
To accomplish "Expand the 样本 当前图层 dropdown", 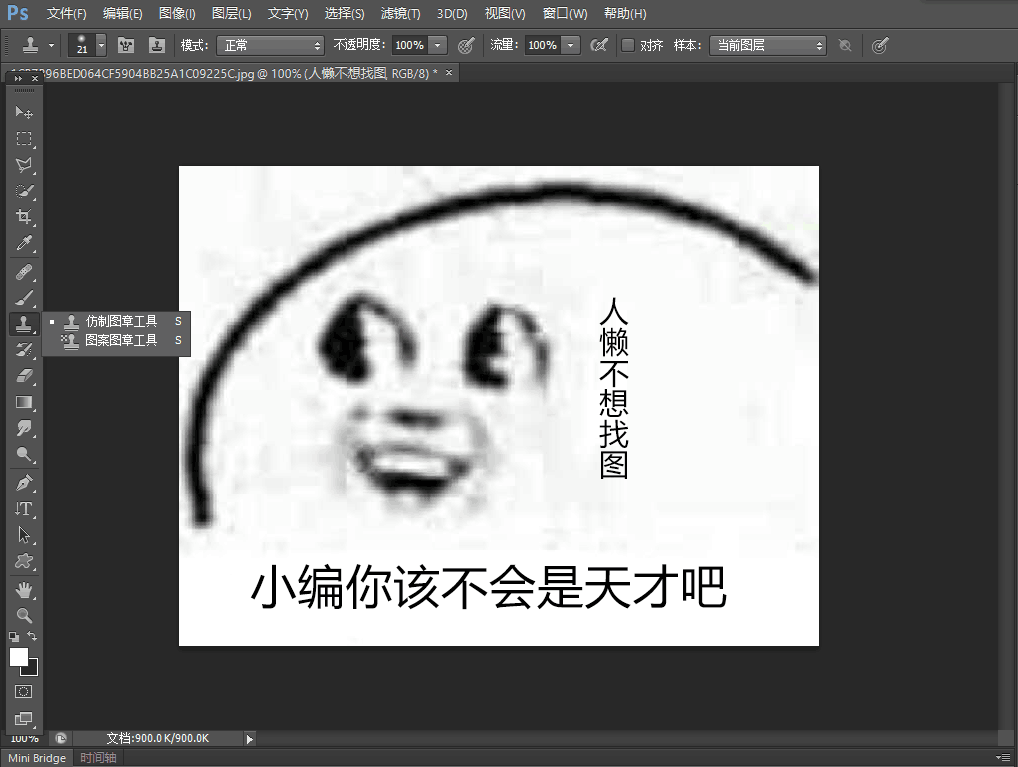I will (x=767, y=45).
